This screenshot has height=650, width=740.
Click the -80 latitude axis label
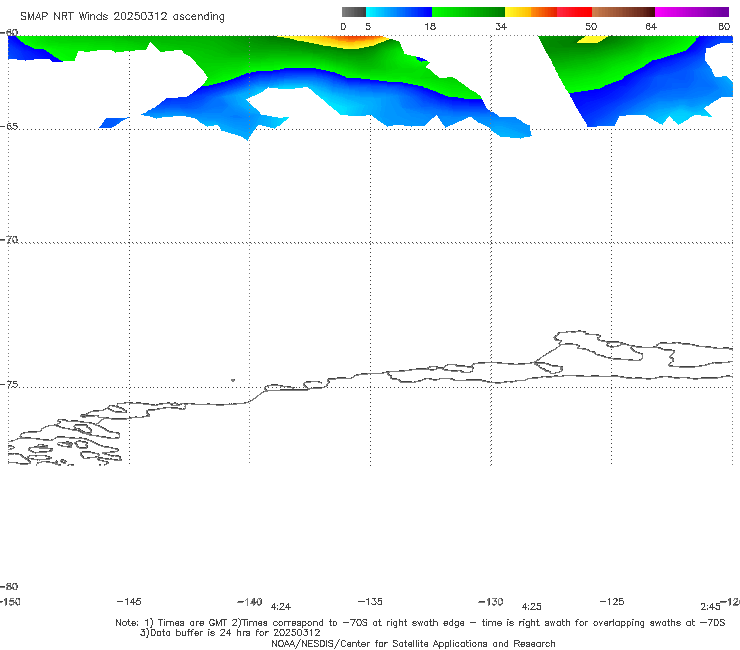pos(9,586)
